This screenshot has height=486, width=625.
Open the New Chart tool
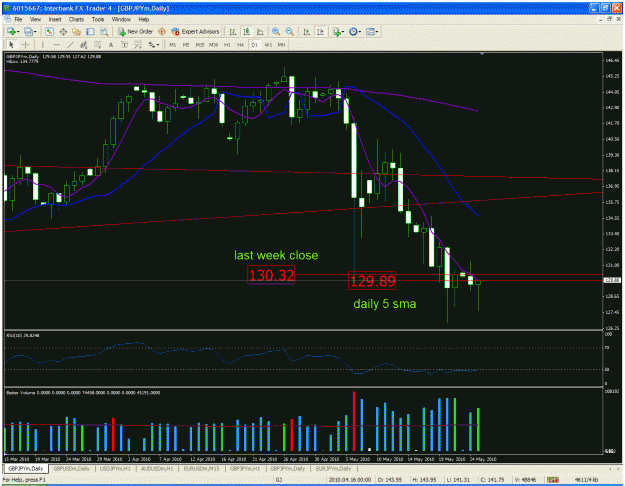point(11,31)
